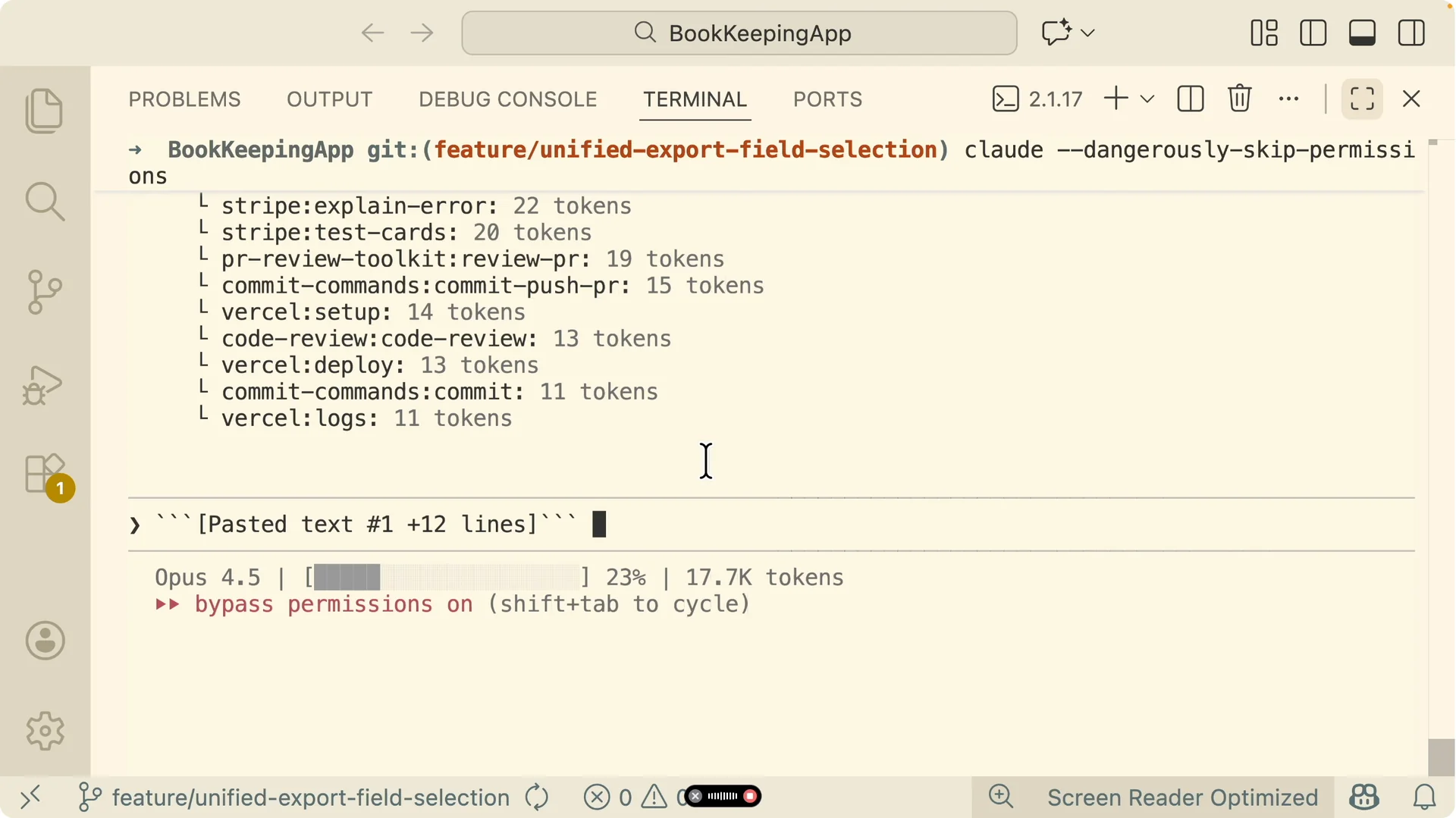Click 'code-review:code-review: 13 tokens' line
Image resolution: width=1456 pixels, height=818 pixels.
tap(446, 339)
